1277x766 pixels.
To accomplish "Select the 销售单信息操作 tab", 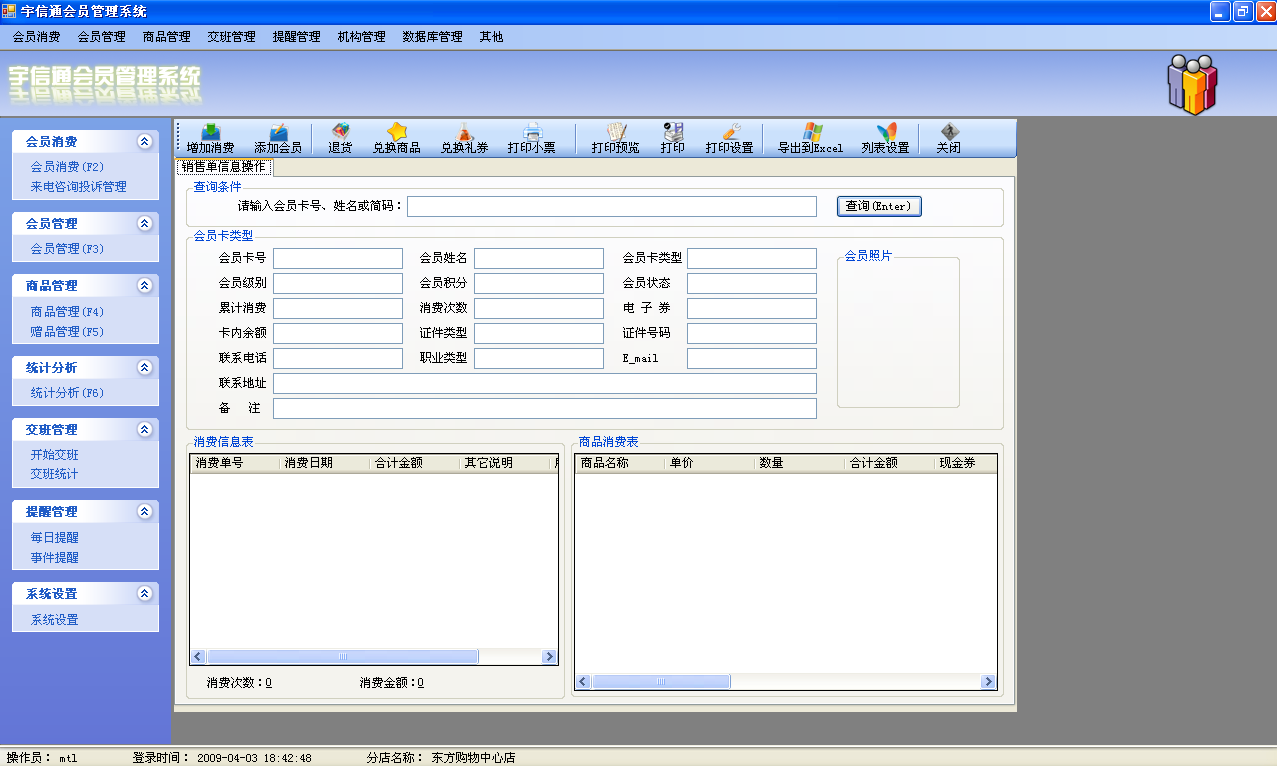I will point(224,167).
